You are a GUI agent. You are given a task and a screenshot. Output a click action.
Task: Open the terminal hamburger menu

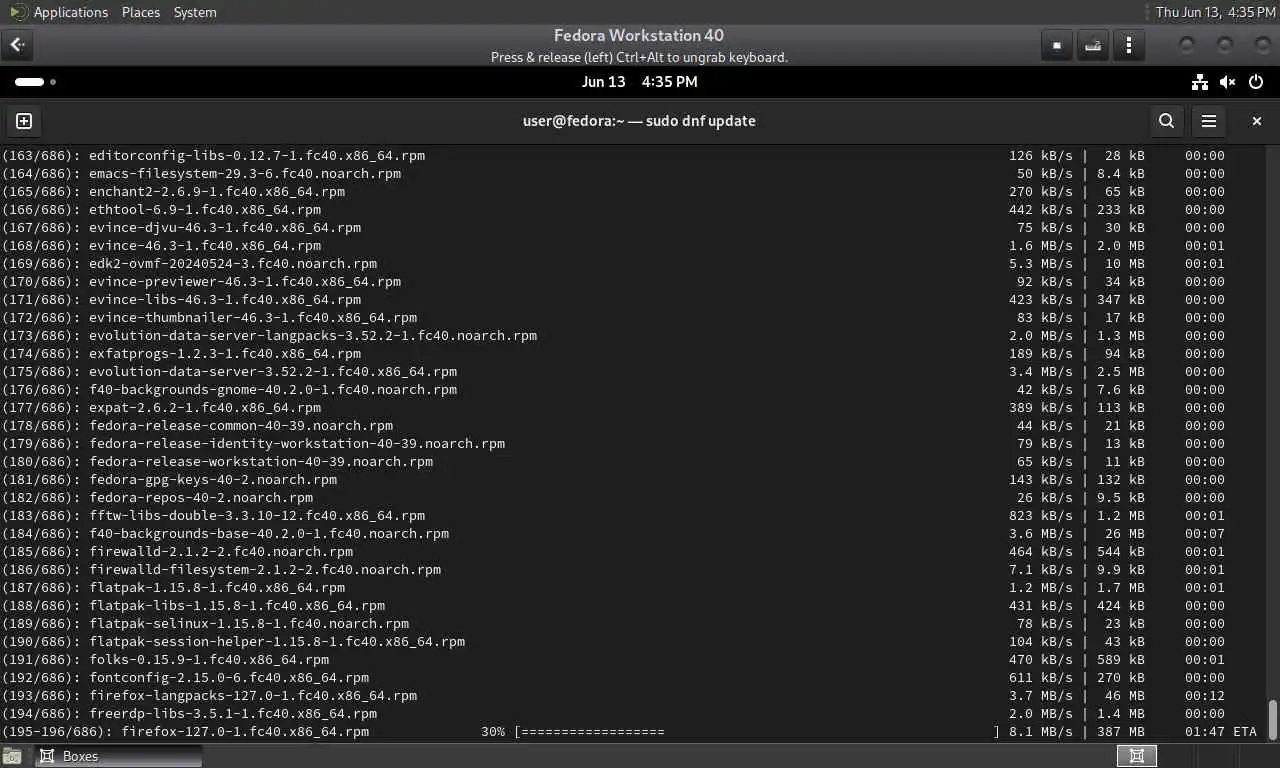click(x=1209, y=121)
